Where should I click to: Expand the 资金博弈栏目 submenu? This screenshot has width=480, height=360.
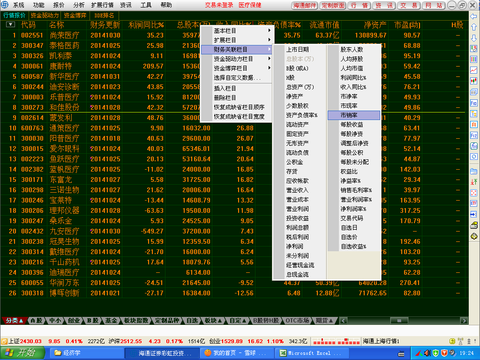click(x=237, y=68)
